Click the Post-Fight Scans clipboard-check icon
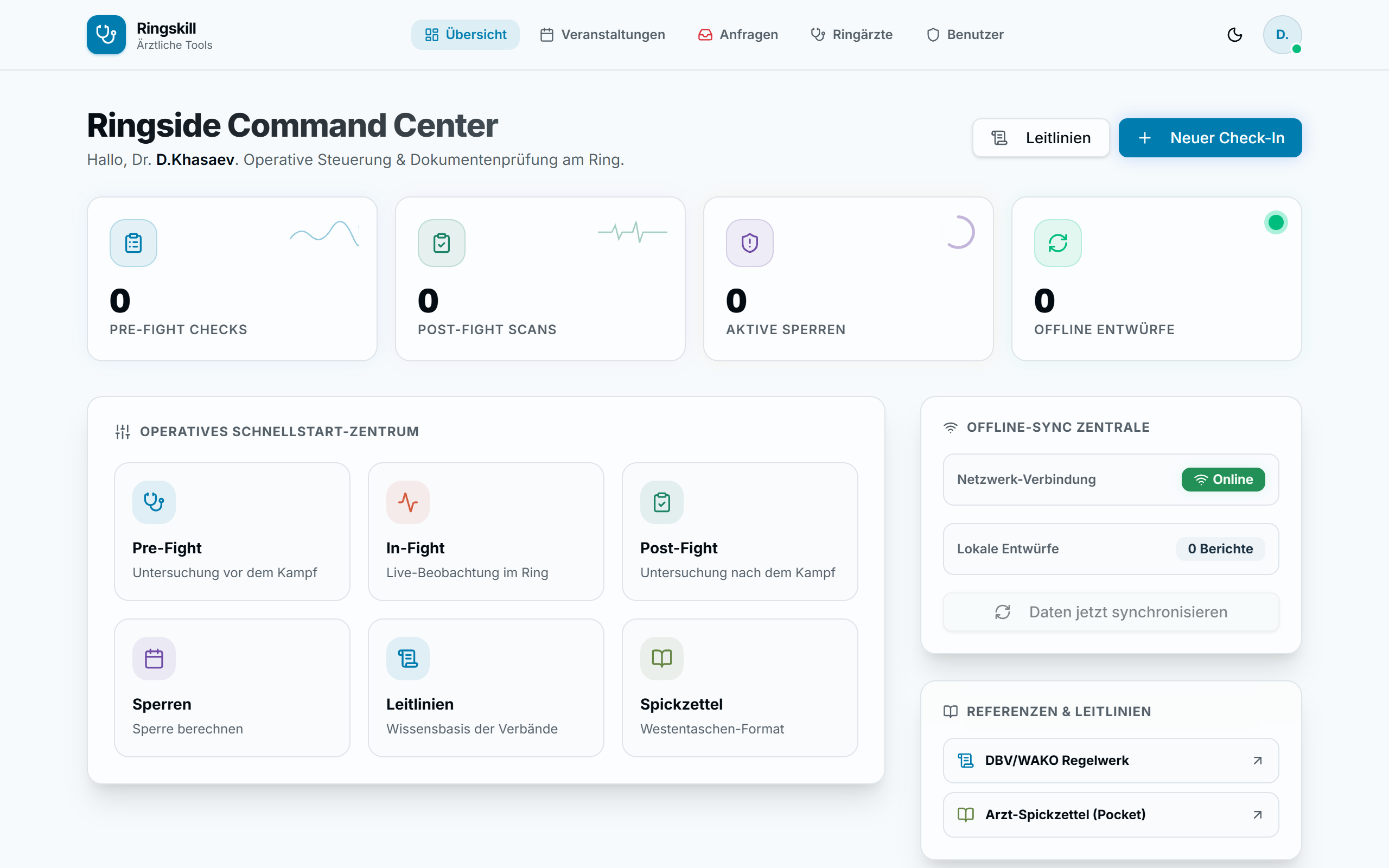The height and width of the screenshot is (868, 1389). [441, 243]
